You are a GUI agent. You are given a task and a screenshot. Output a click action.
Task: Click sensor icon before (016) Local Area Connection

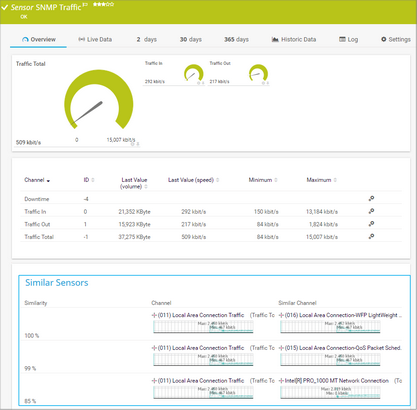281,315
